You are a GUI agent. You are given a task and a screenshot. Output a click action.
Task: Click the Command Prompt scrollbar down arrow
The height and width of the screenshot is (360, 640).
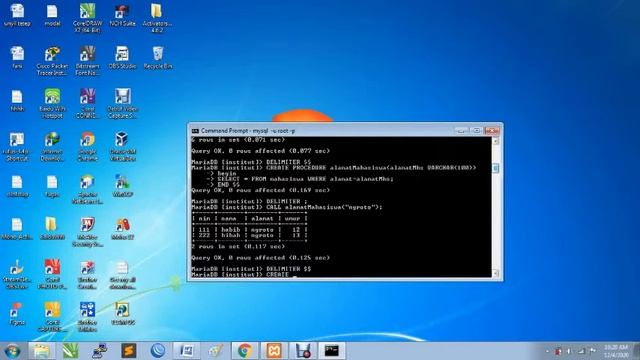pos(496,273)
